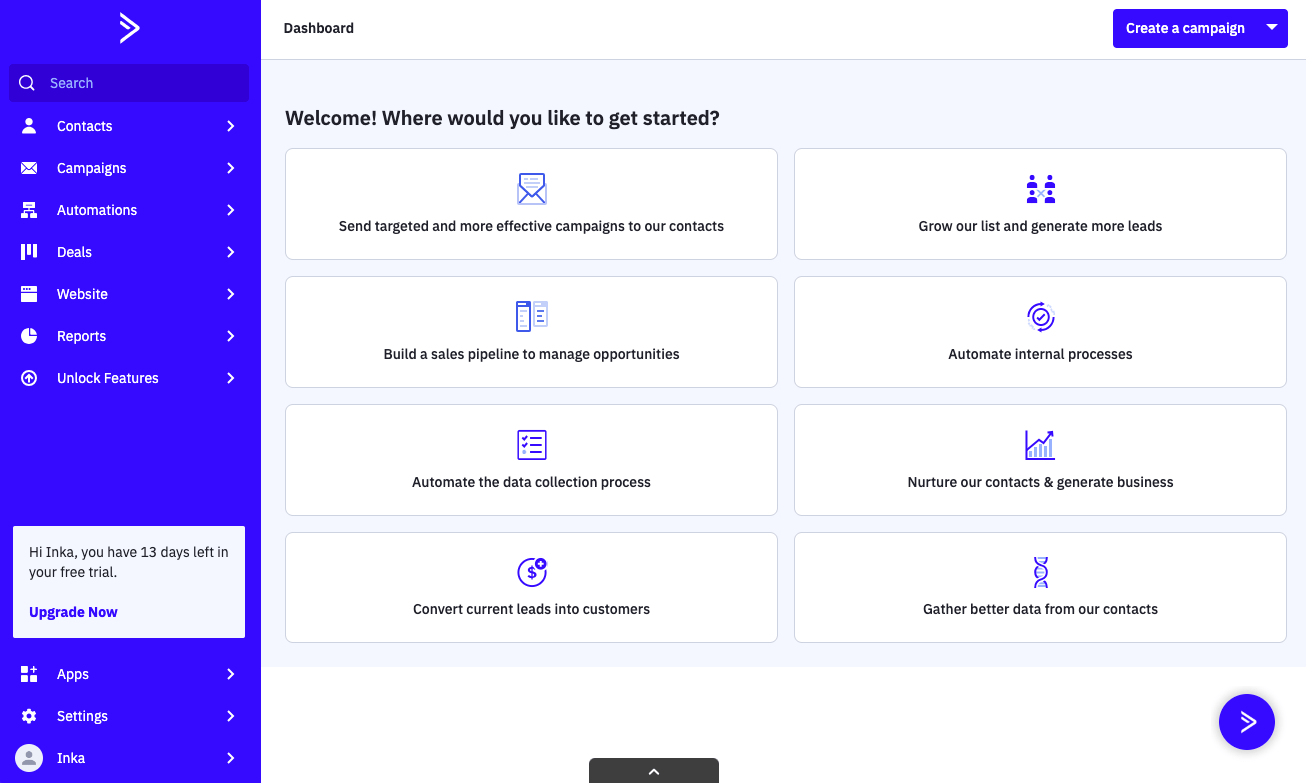Click the Automations flowchart icon

click(x=29, y=210)
